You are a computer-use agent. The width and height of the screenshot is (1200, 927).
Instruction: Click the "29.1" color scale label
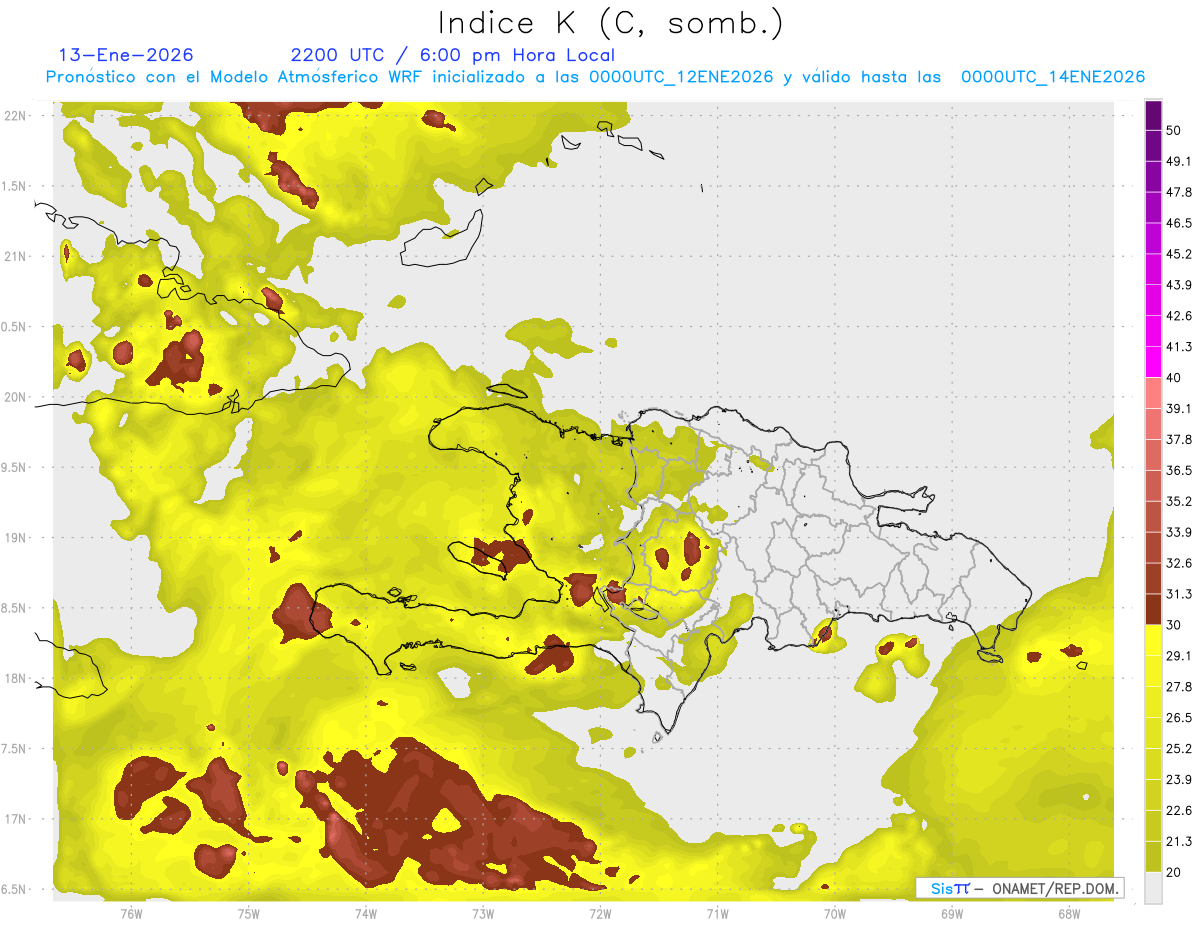click(1179, 655)
